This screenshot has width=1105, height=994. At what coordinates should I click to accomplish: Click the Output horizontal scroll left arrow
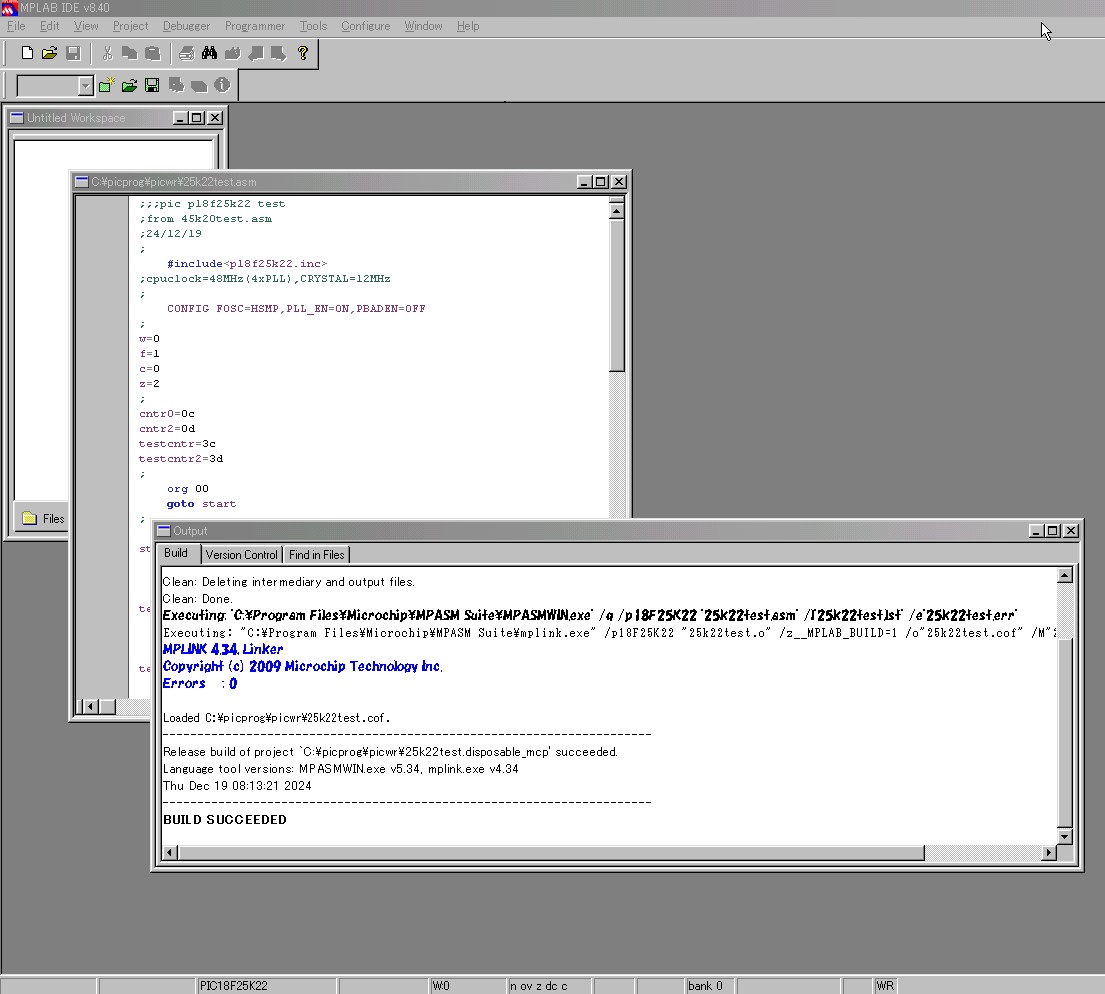click(x=170, y=853)
